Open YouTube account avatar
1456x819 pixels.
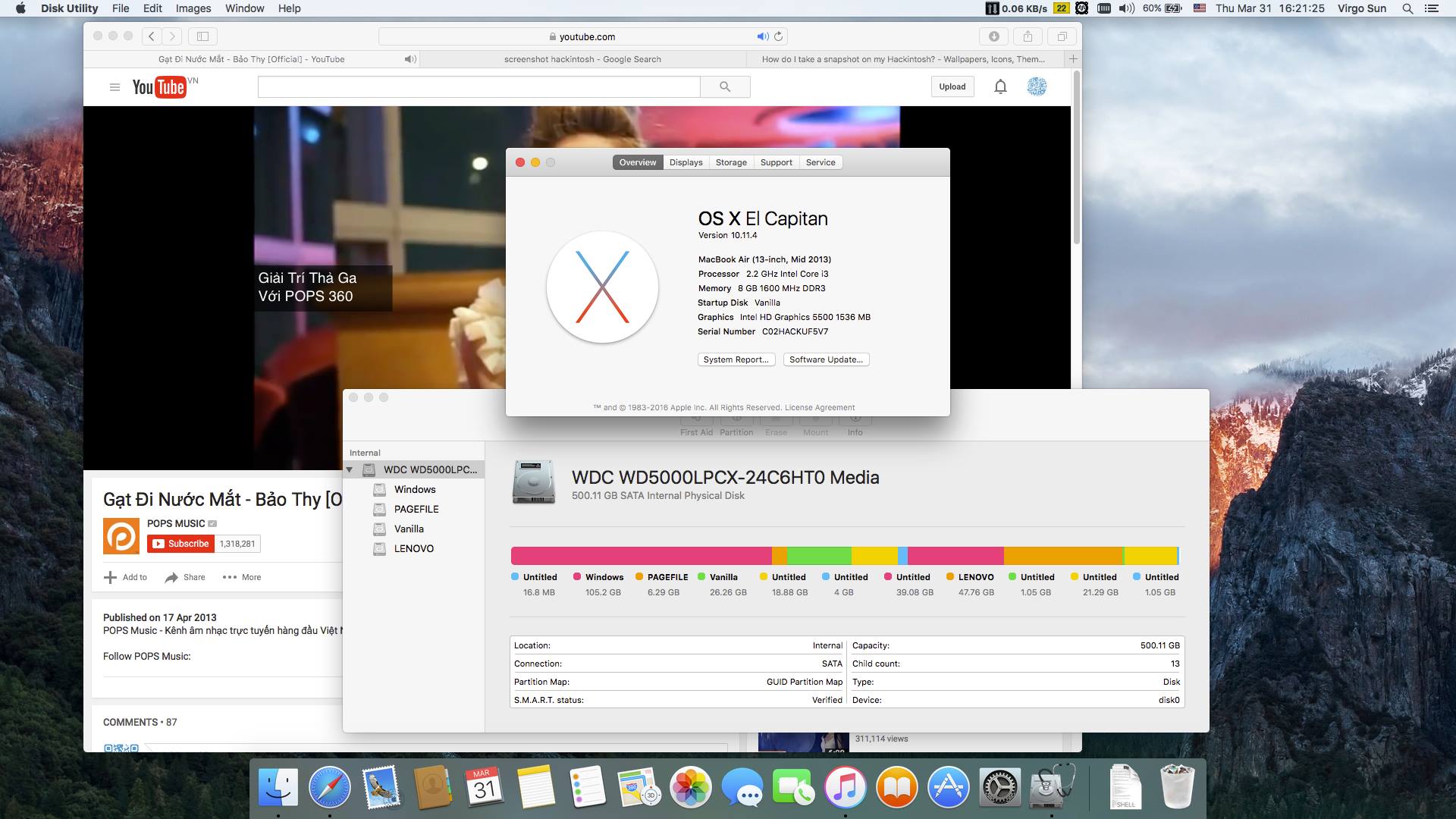[1037, 86]
